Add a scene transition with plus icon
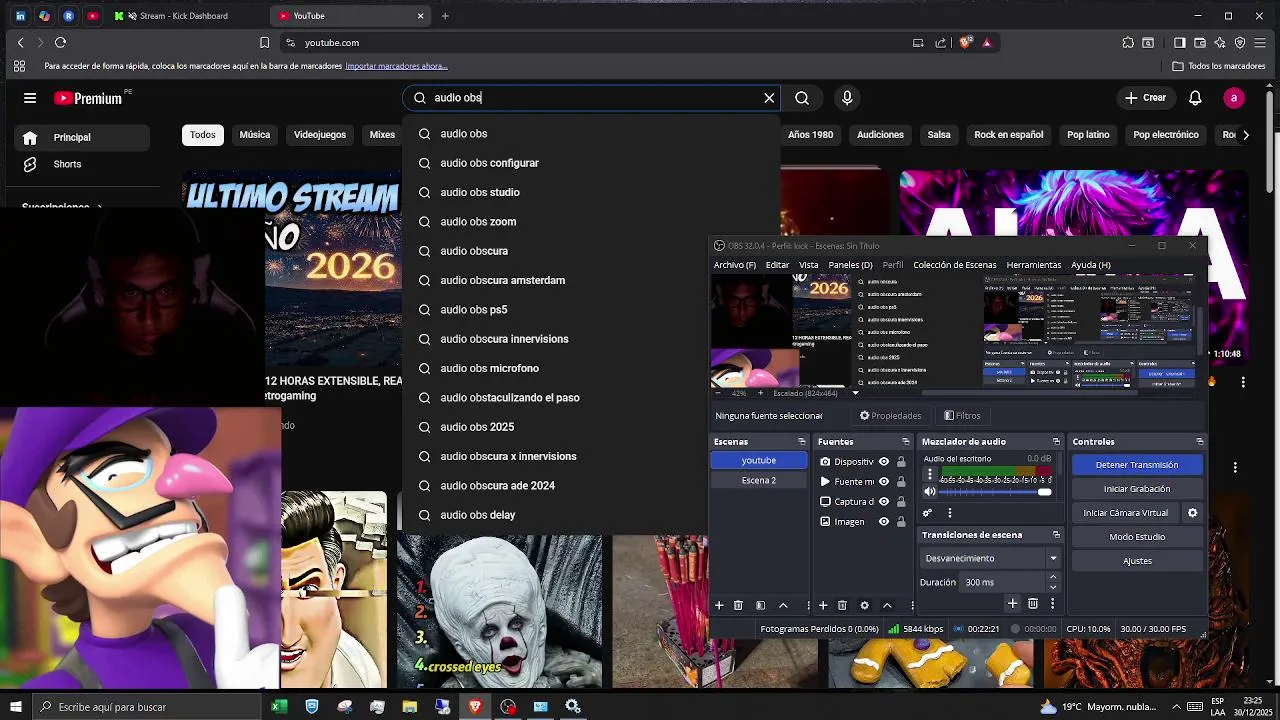 (x=1012, y=603)
